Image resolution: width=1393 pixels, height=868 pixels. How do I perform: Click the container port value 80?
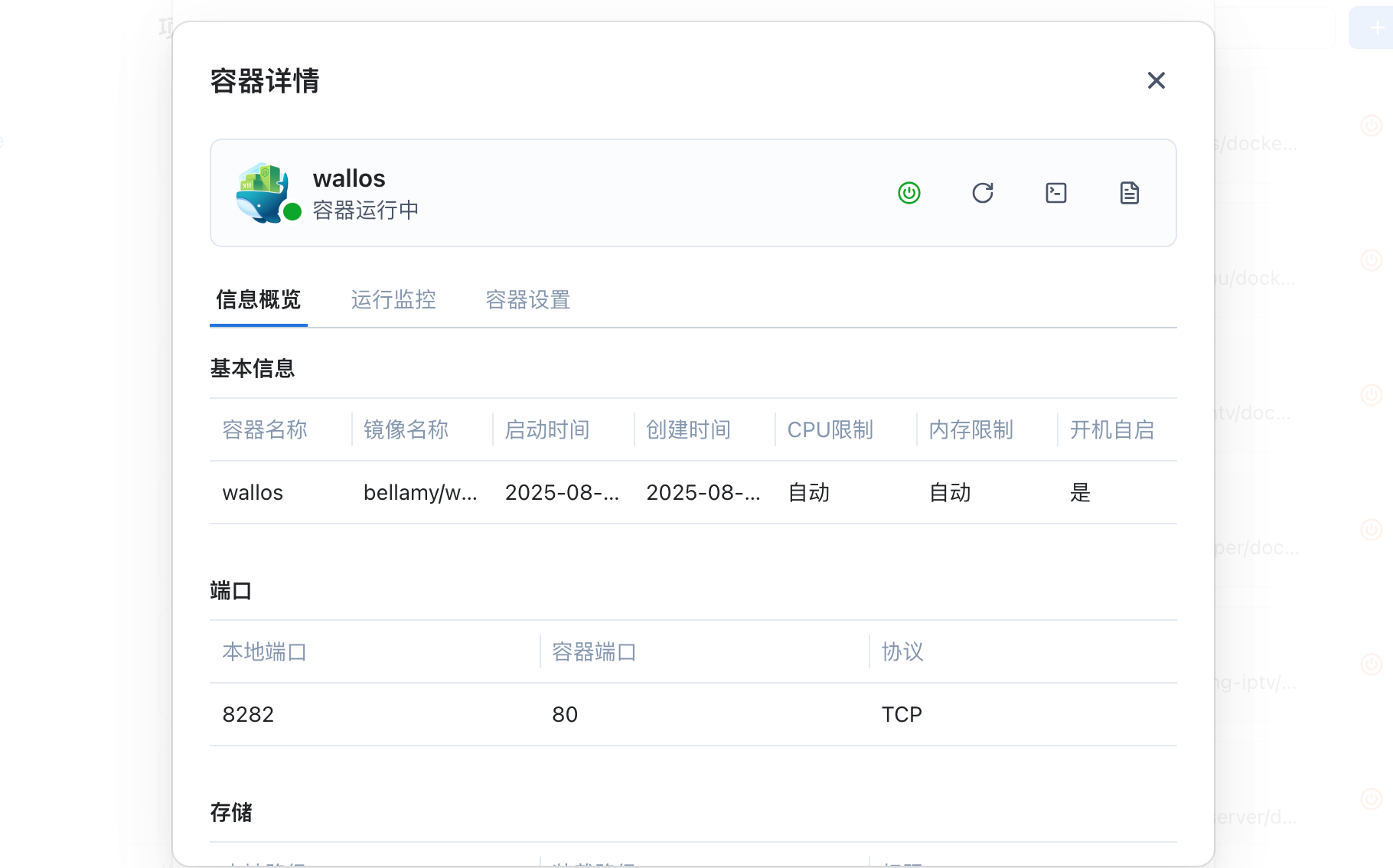(565, 714)
